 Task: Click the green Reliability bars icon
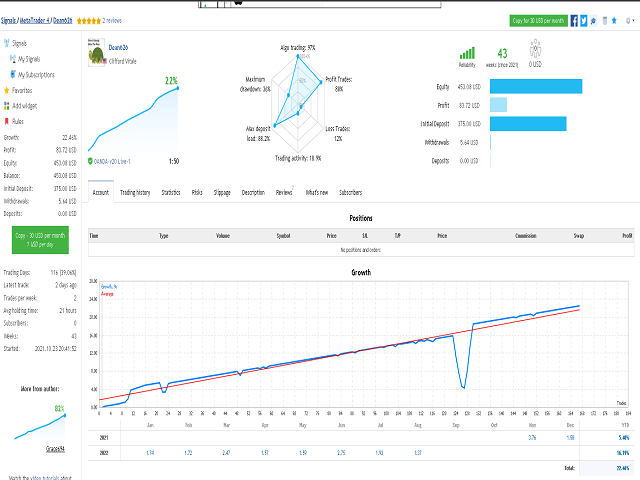tap(467, 53)
